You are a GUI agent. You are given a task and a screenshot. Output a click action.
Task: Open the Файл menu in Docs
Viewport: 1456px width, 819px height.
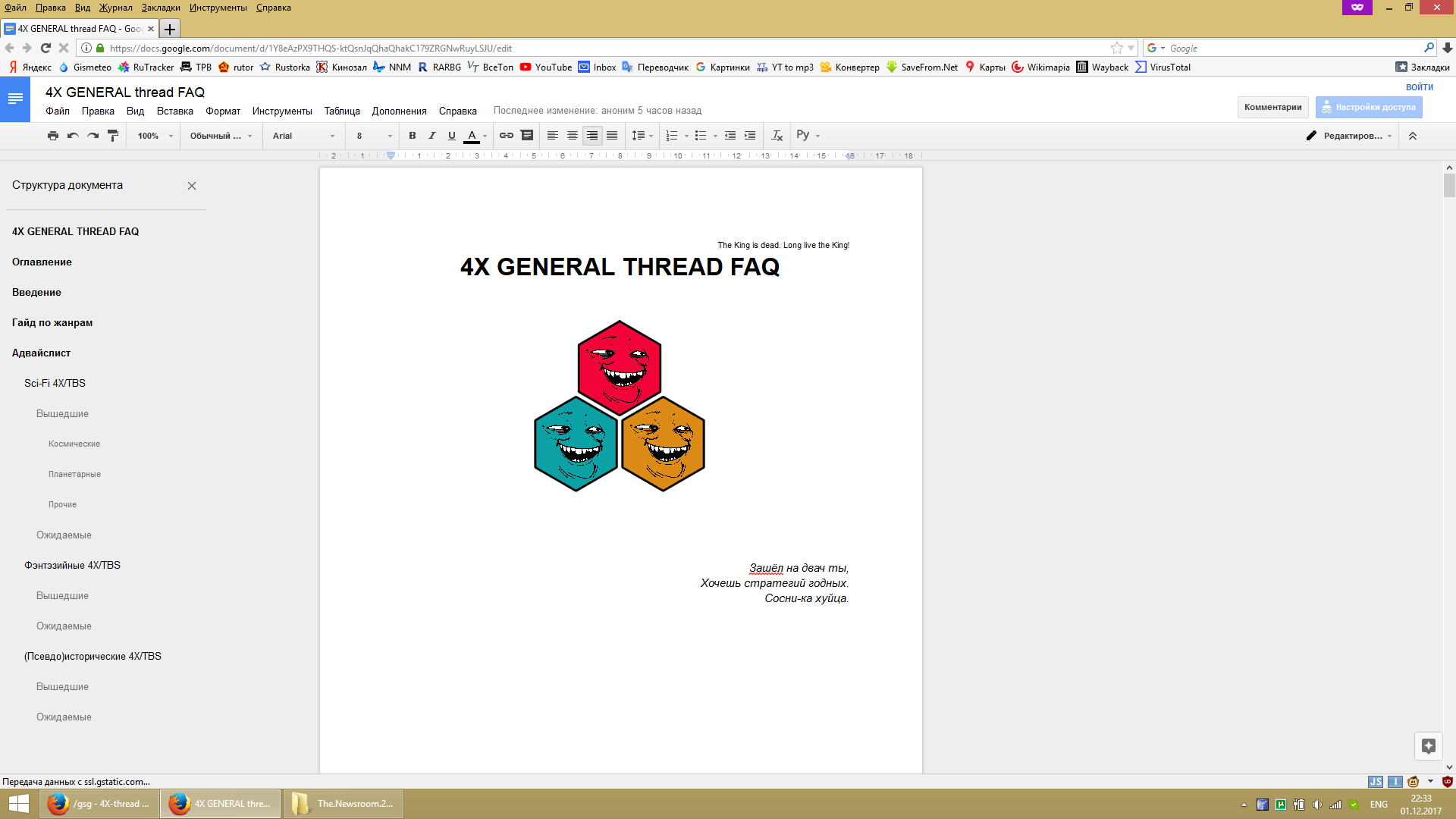(x=58, y=111)
